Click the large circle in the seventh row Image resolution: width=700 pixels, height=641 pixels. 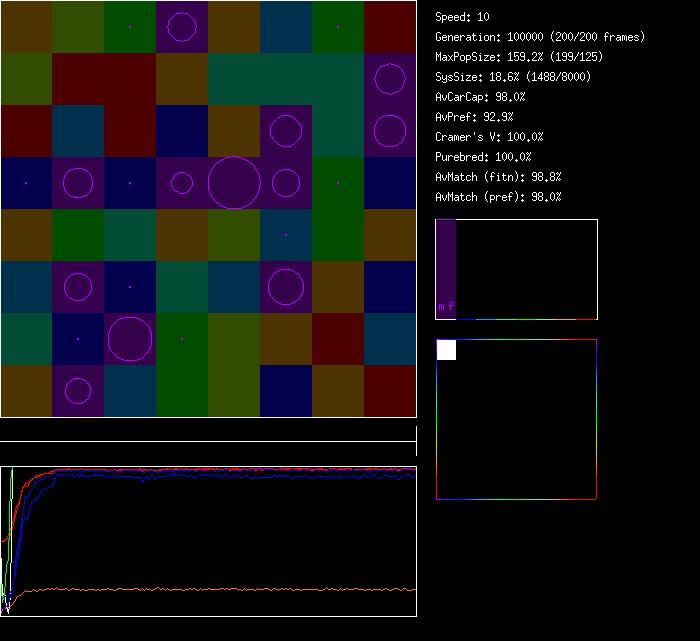pos(130,339)
